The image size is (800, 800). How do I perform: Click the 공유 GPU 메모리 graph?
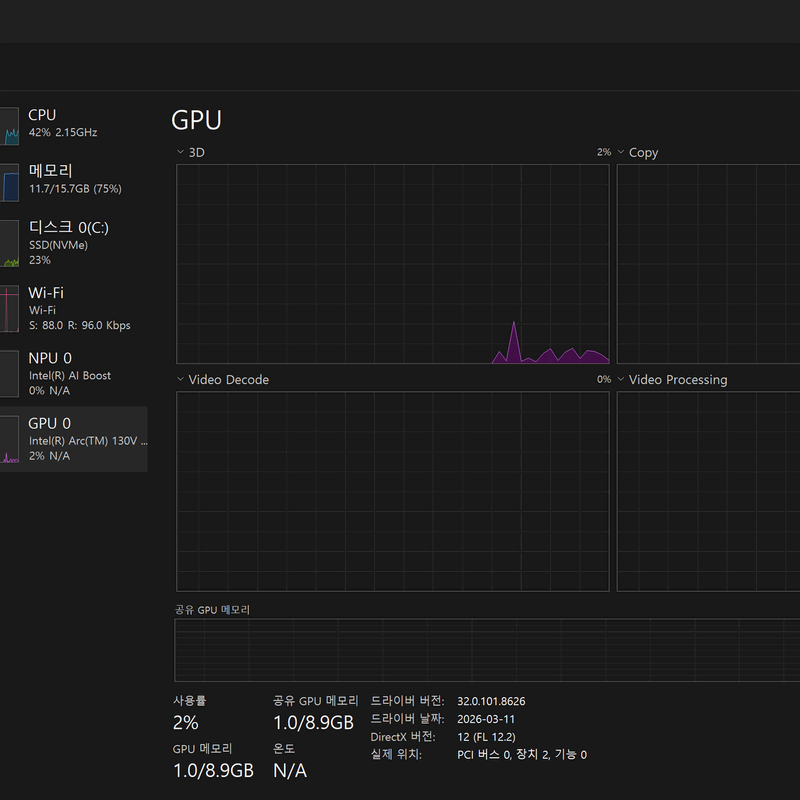coord(487,650)
